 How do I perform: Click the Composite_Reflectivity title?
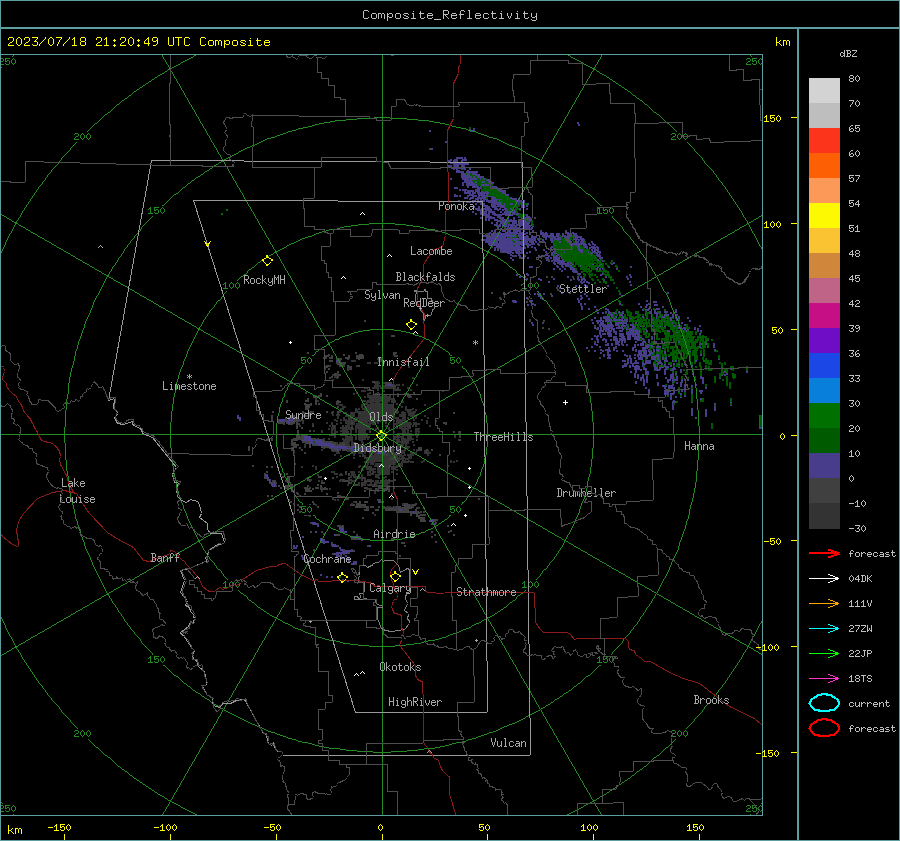pos(450,15)
